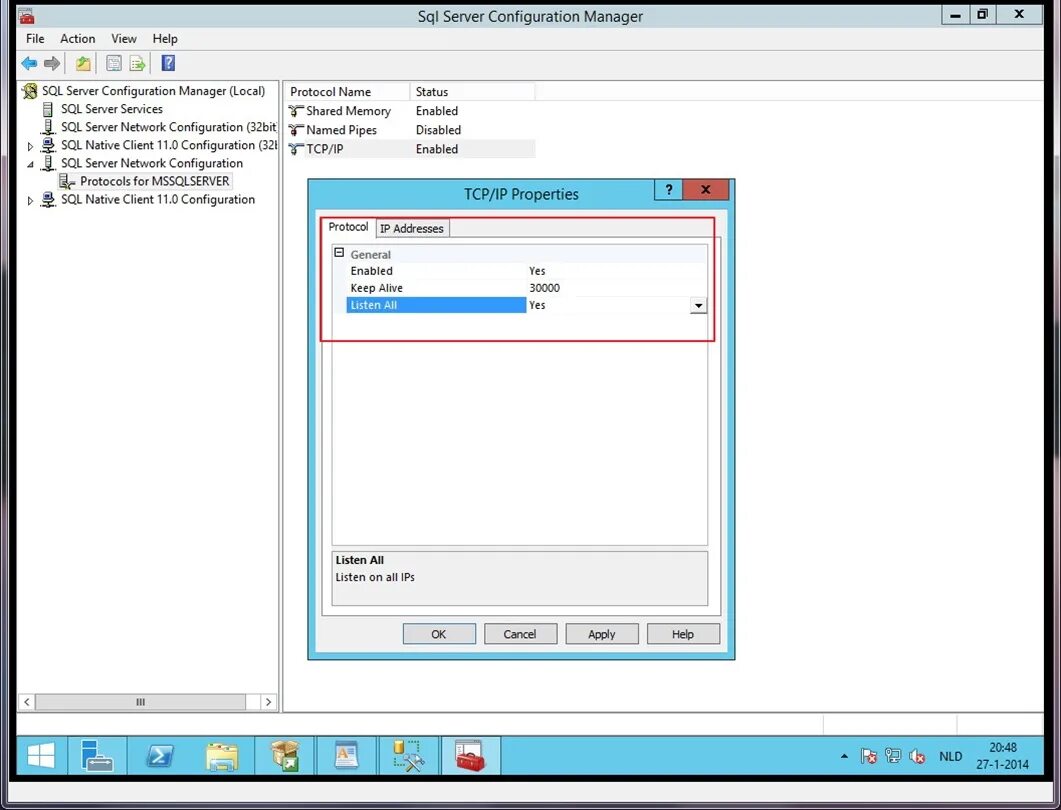Click the SQL Server Services tree icon

[x=48, y=109]
